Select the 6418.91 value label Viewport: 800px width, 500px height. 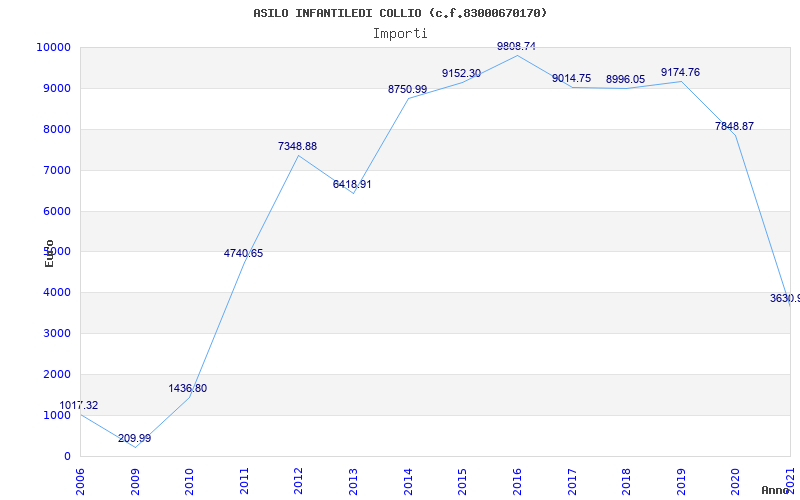(x=352, y=184)
